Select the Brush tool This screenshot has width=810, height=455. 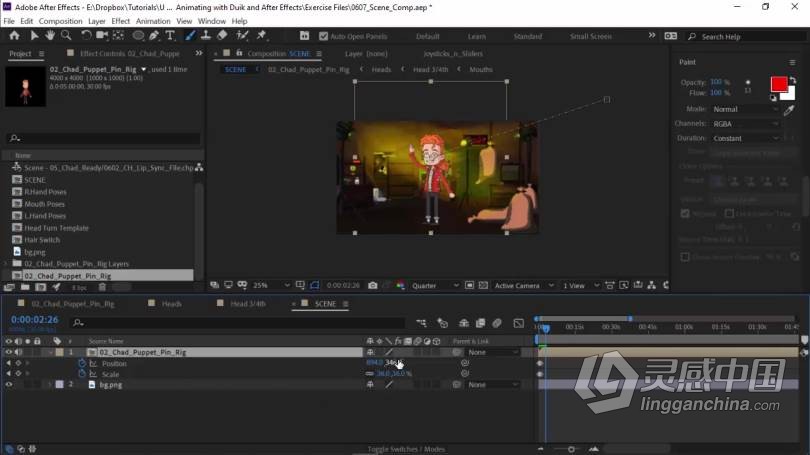[190, 35]
